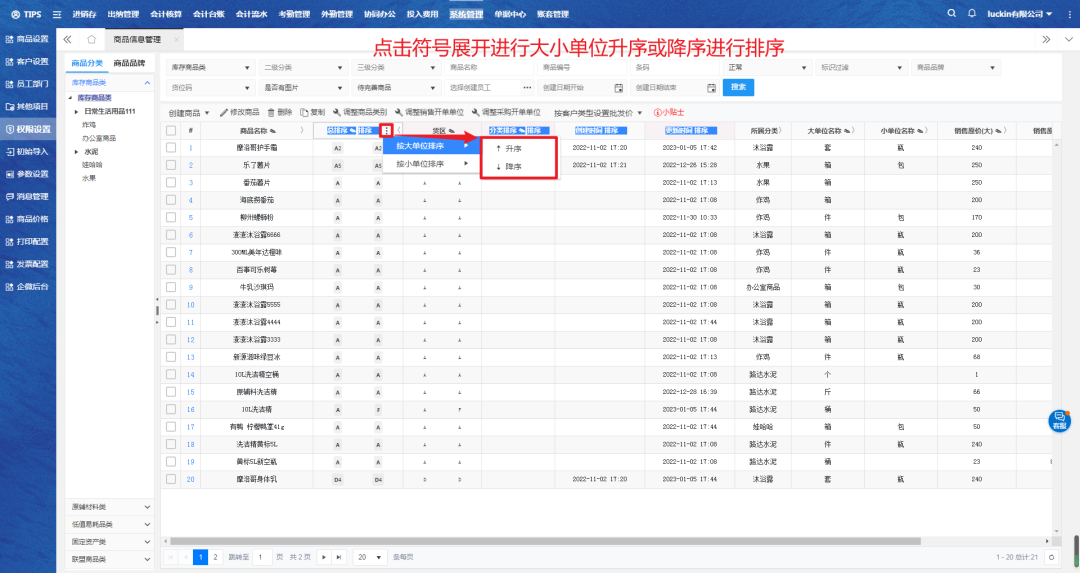Check the checkbox for row 3
Image resolution: width=1080 pixels, height=573 pixels.
tap(171, 182)
